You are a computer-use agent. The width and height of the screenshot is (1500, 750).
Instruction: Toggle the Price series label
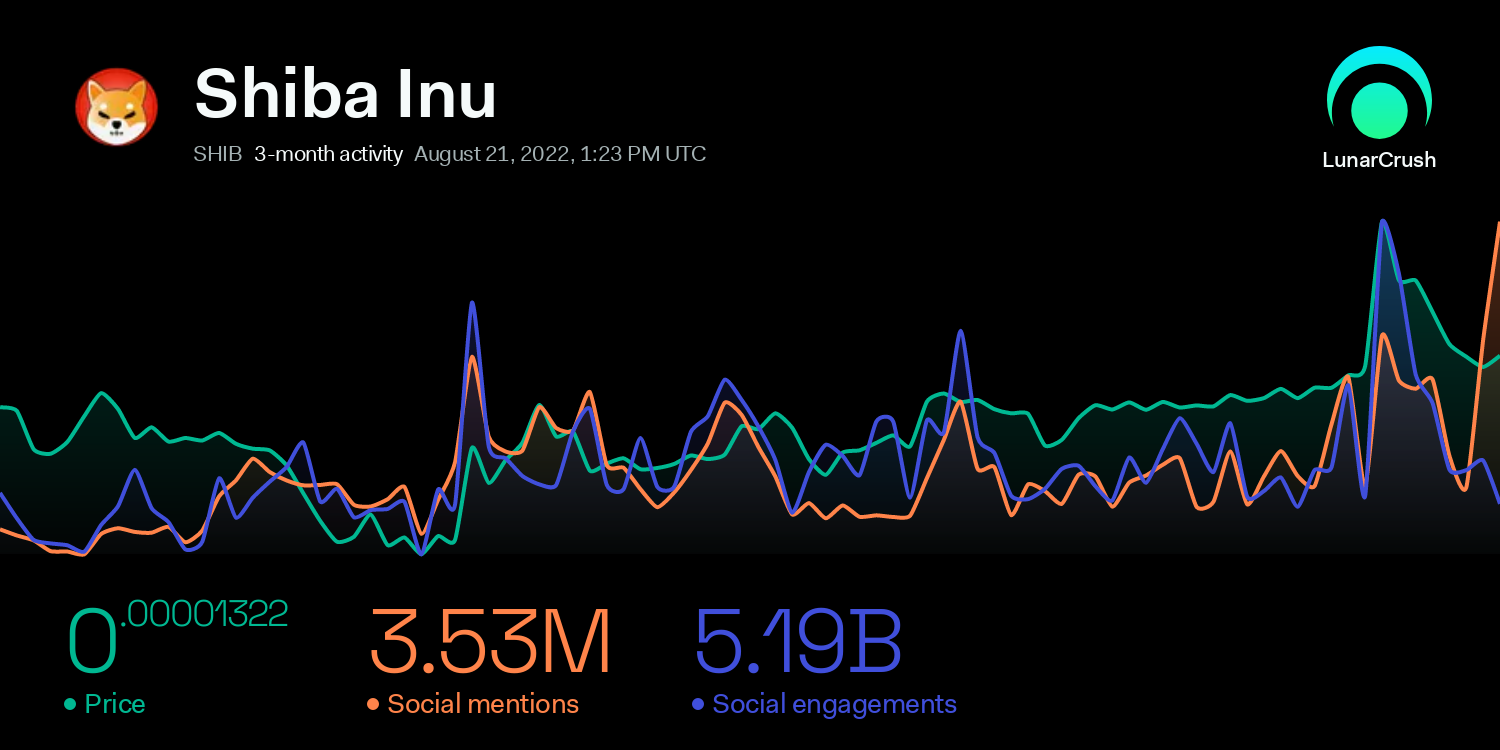pos(115,704)
